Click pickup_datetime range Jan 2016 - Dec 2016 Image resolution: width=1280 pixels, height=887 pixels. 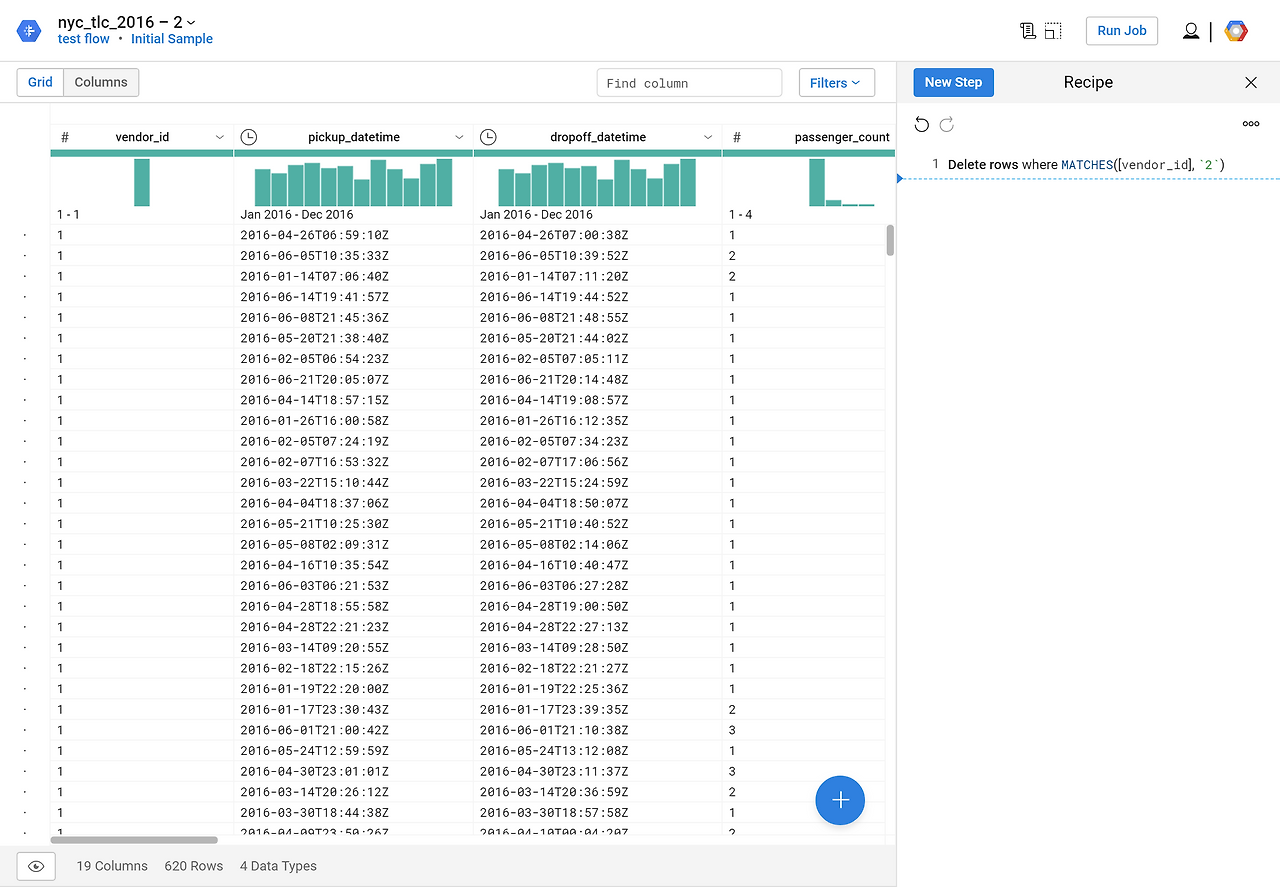(297, 214)
